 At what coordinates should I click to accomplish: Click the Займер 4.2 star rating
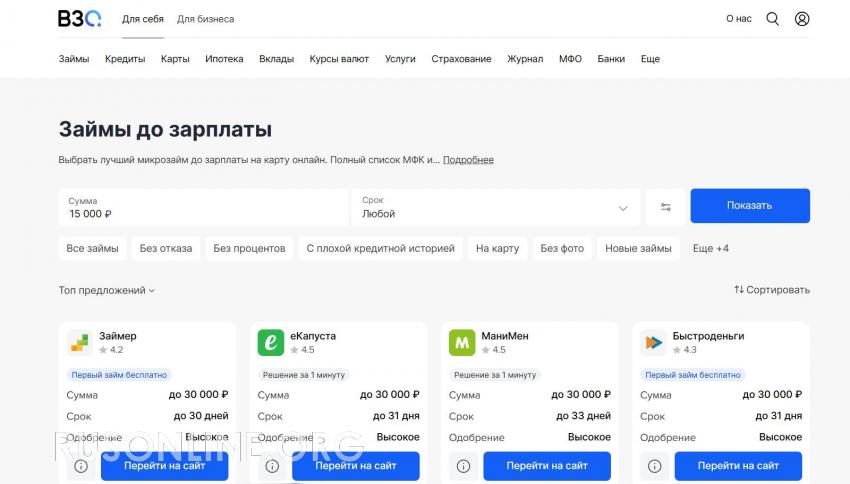click(111, 350)
